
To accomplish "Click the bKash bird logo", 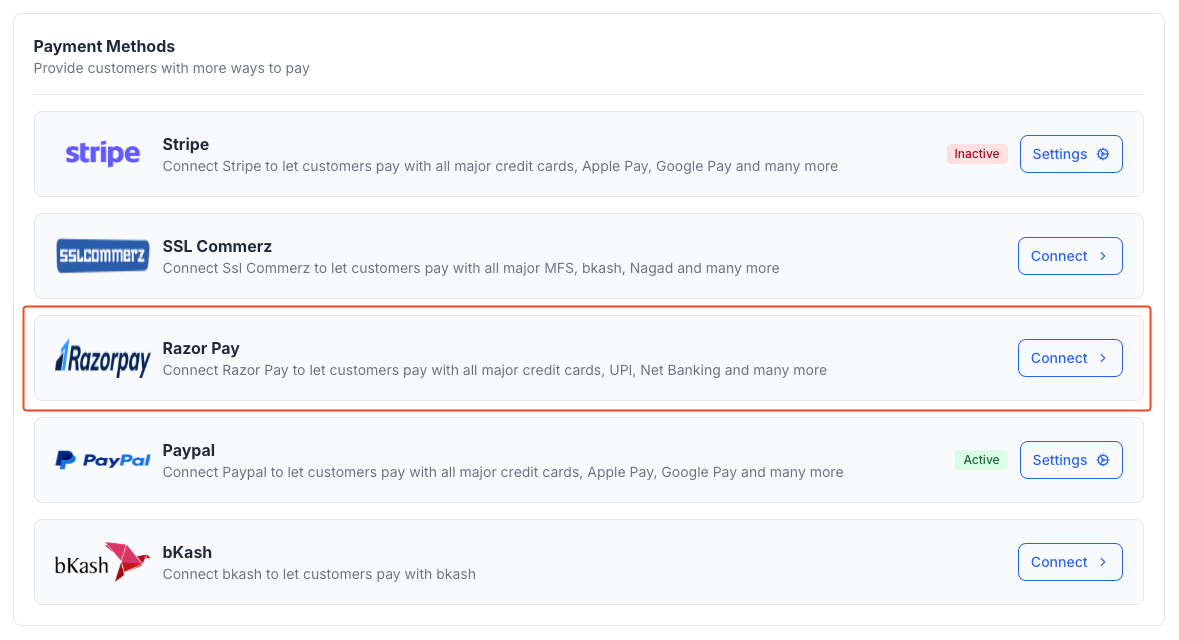I will (x=126, y=562).
